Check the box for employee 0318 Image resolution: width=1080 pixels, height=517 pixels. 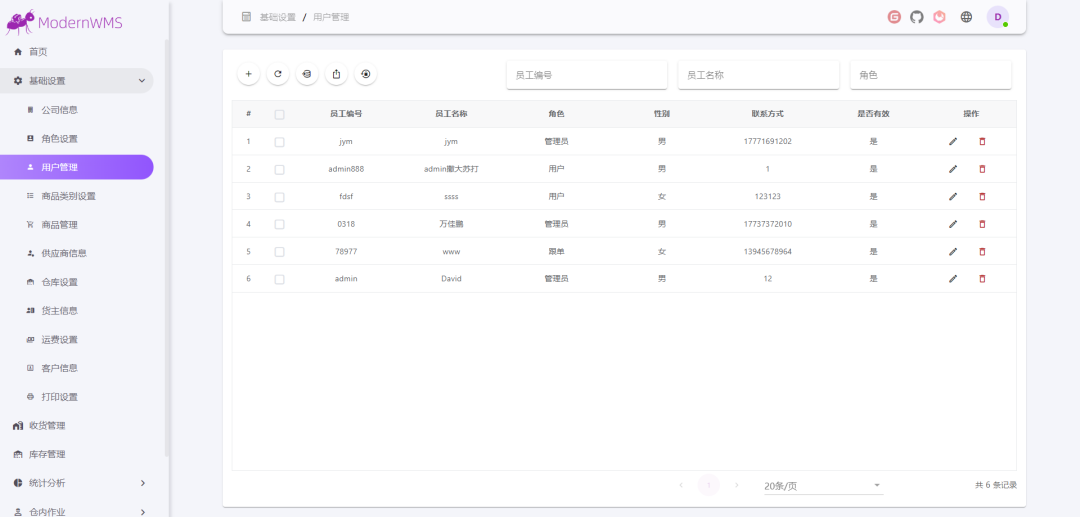279,224
